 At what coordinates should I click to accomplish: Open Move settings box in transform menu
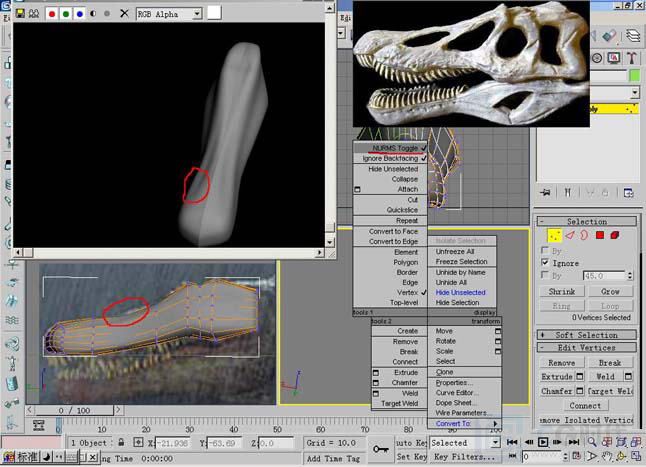(498, 331)
